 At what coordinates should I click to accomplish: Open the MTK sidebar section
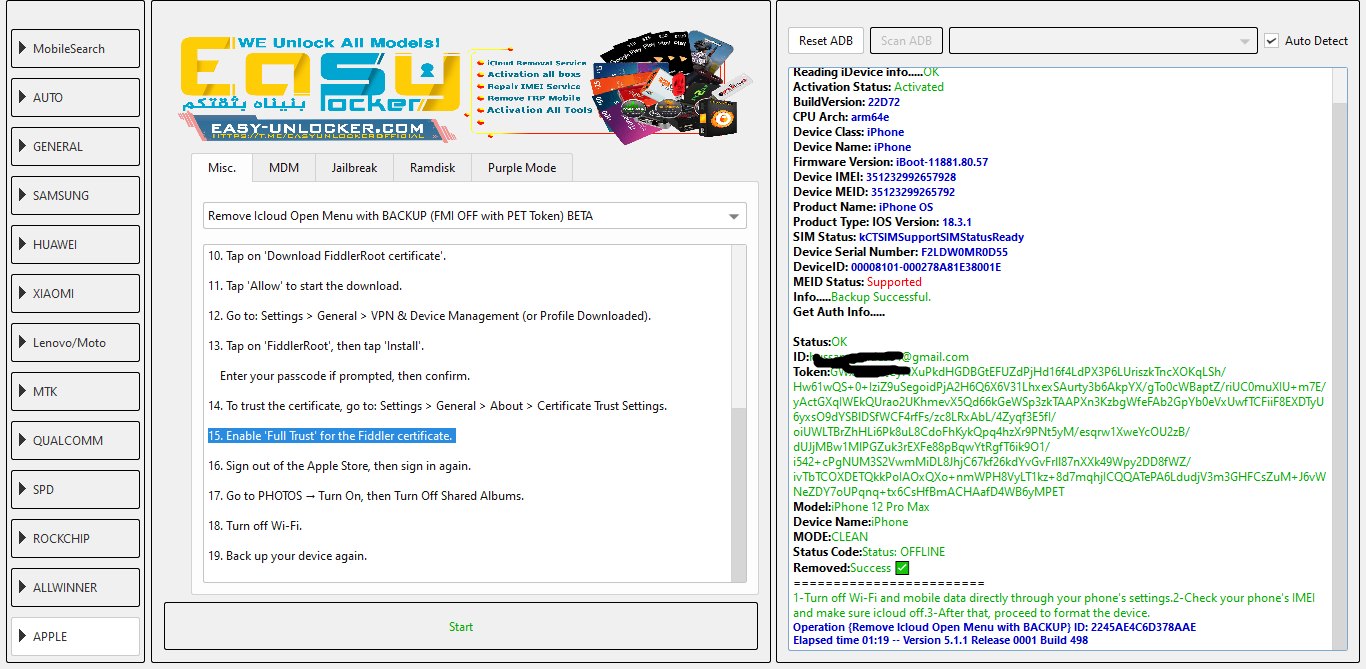pyautogui.click(x=75, y=391)
